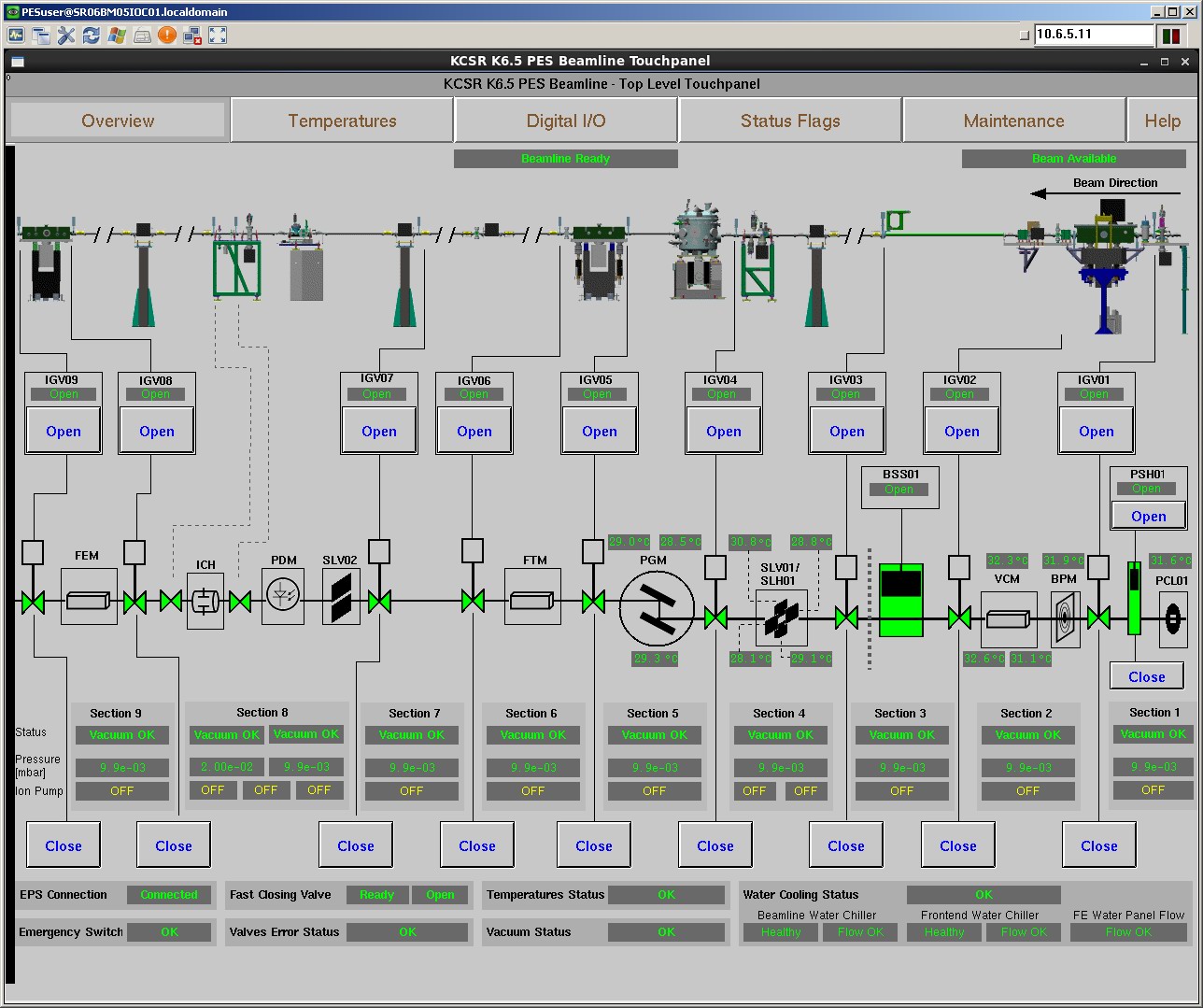Select the FEM mirror component icon
1203x1008 pixels.
click(x=89, y=601)
